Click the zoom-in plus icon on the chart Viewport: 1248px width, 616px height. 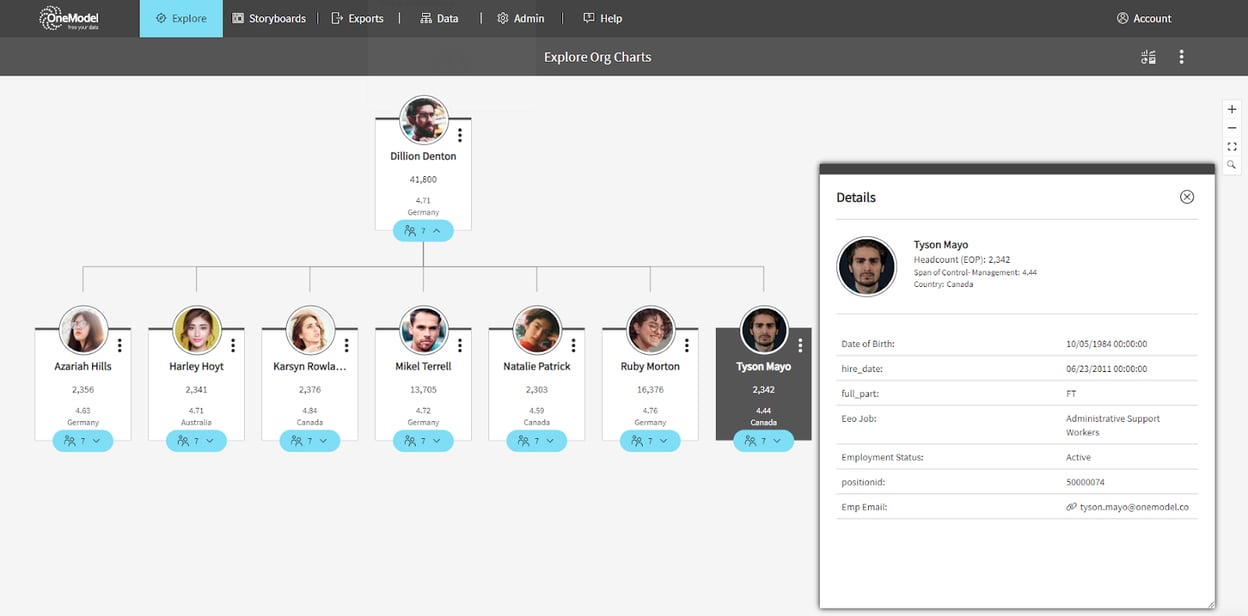click(1232, 108)
